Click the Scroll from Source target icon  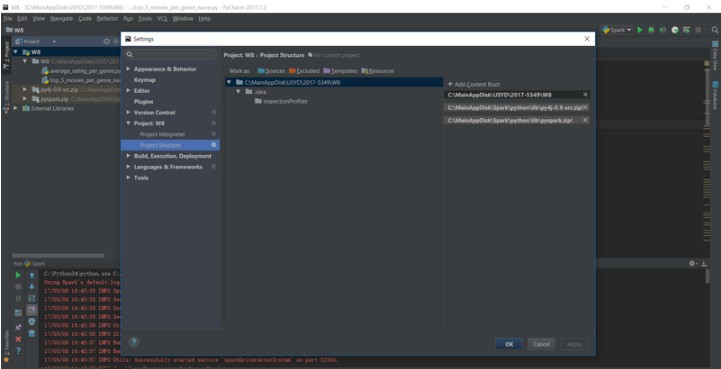pyautogui.click(x=107, y=41)
